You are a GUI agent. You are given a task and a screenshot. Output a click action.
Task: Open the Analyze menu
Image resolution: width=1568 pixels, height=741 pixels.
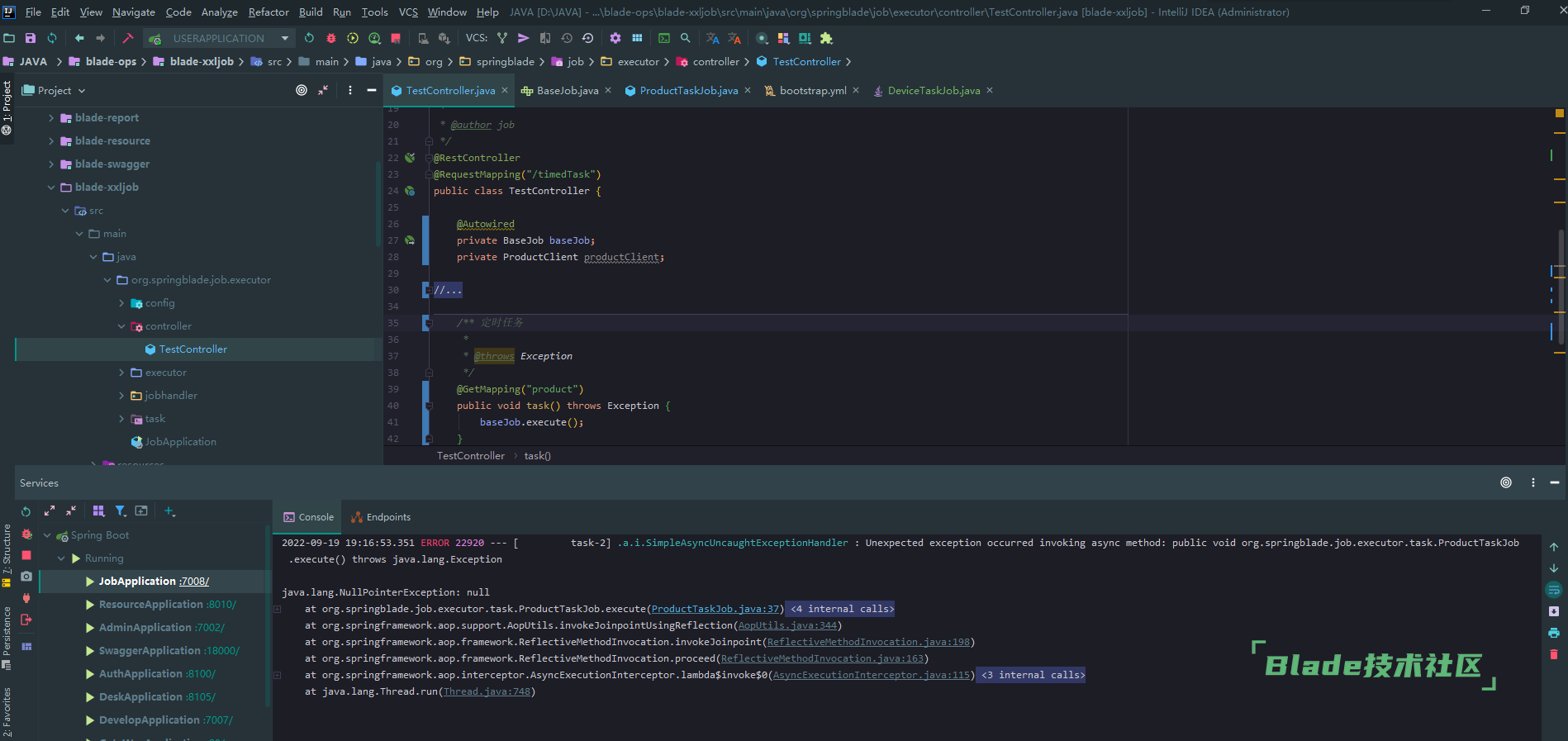(219, 12)
